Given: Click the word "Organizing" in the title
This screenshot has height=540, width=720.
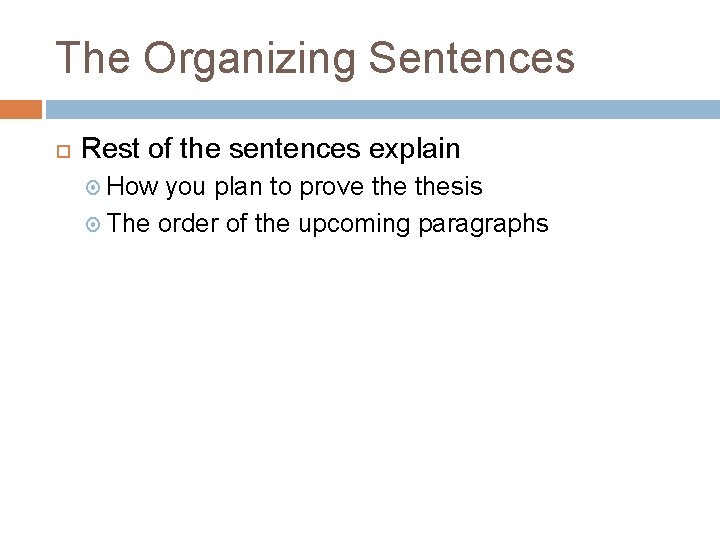Looking at the screenshot, I should [x=248, y=58].
